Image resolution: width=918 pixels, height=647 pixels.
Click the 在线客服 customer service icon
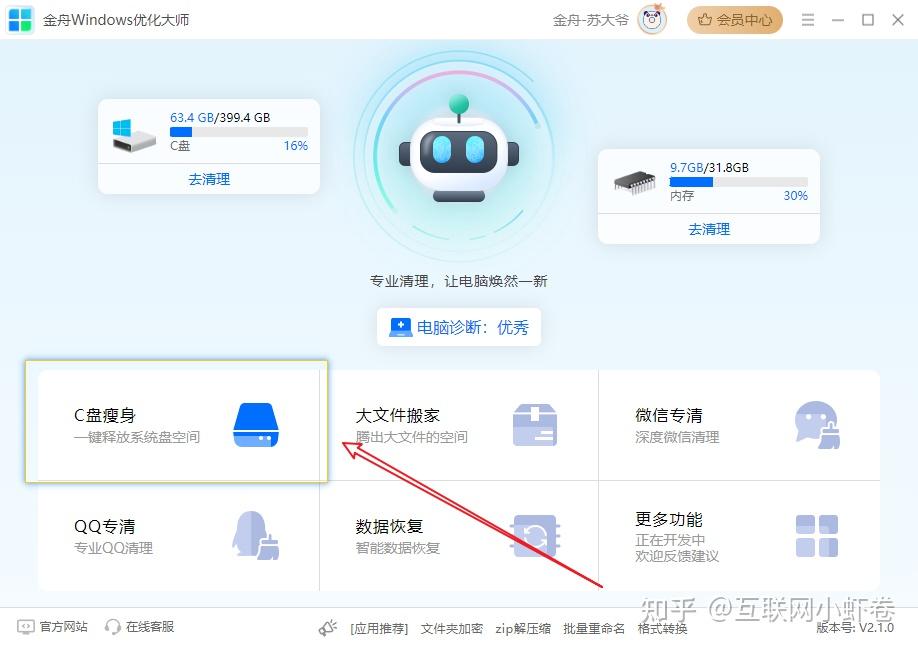click(x=110, y=627)
